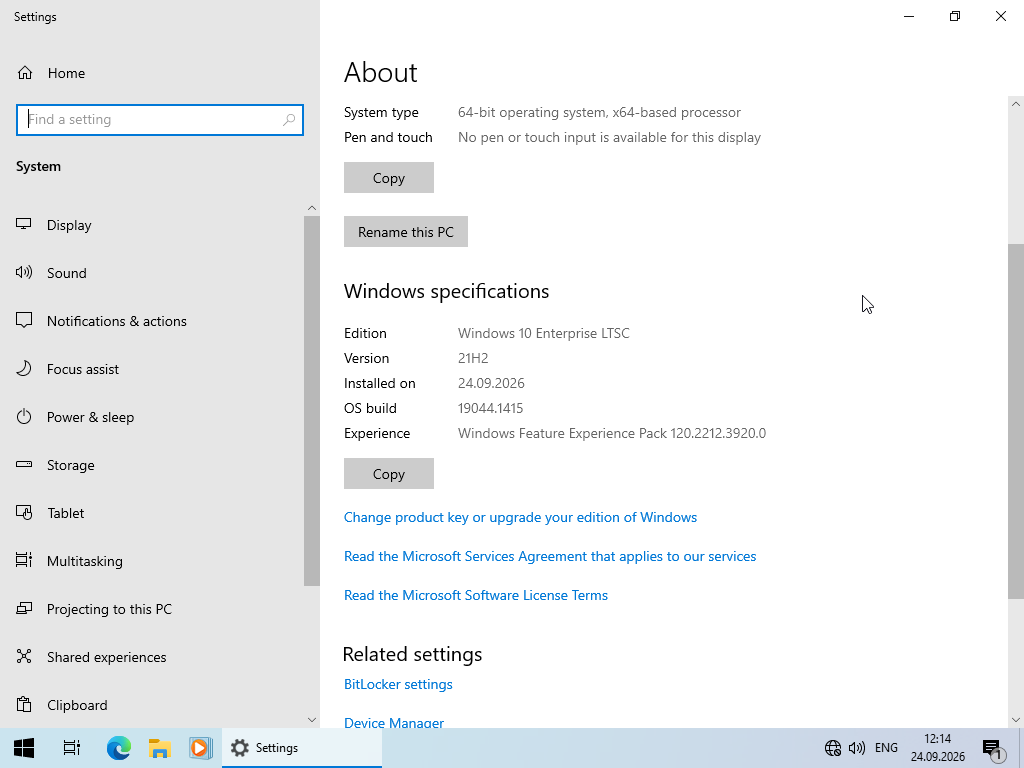Click the volume speaker tray icon
1024x768 pixels.
pyautogui.click(x=857, y=748)
